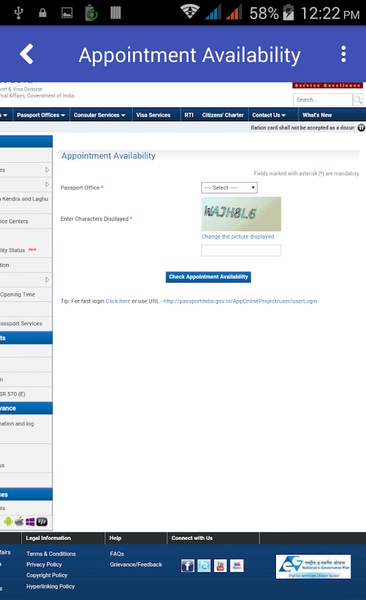The image size is (366, 600).
Task: Click the Windows app icon
Action: [x=30, y=522]
